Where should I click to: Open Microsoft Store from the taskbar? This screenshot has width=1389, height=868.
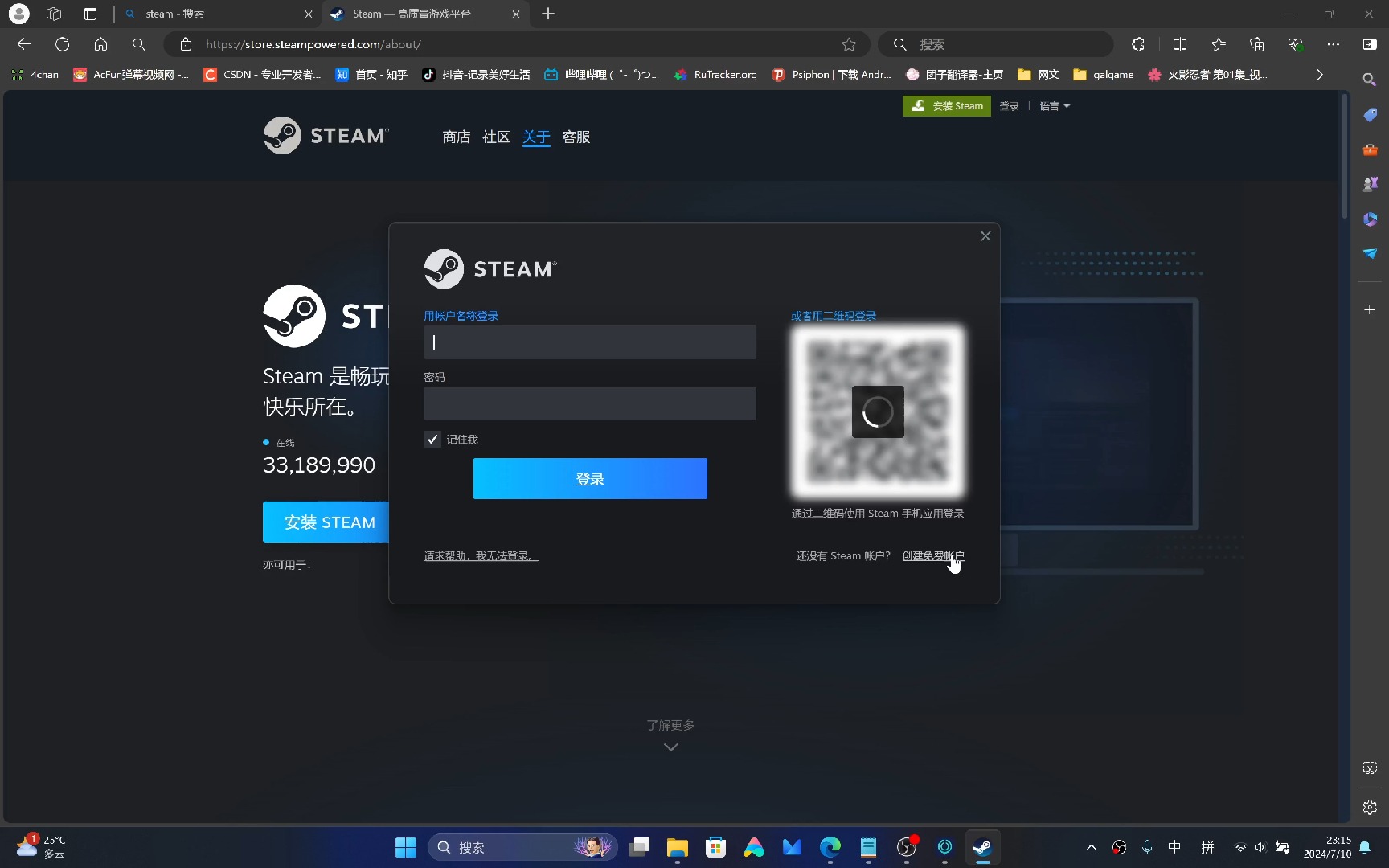715,847
